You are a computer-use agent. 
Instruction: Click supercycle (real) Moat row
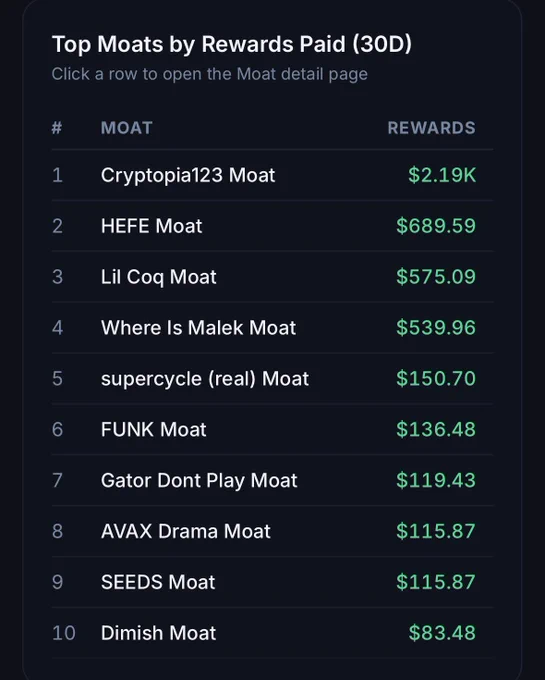coord(272,379)
